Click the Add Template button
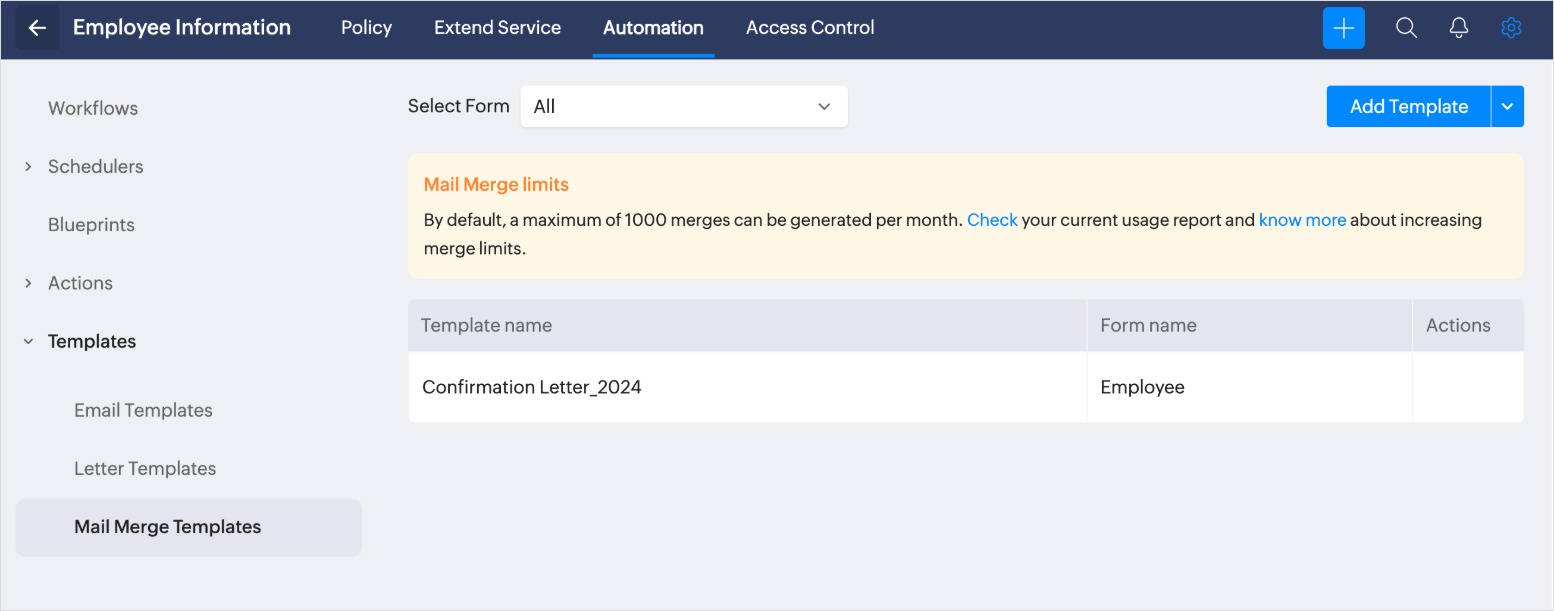Screen dimensions: 1554x611 (1408, 107)
